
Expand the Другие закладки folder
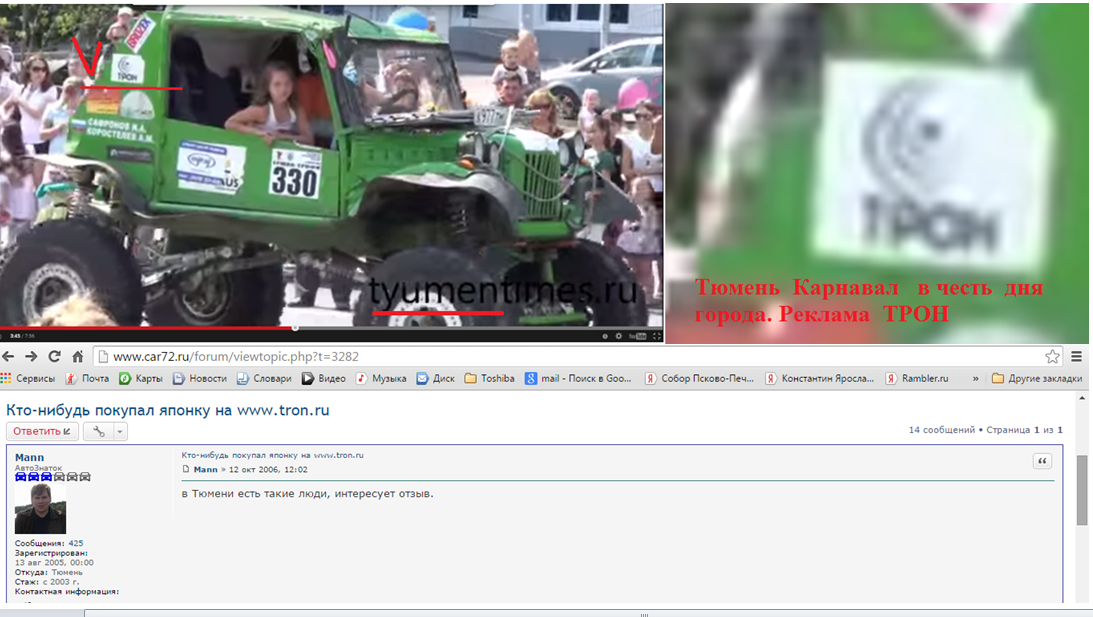[x=1037, y=379]
